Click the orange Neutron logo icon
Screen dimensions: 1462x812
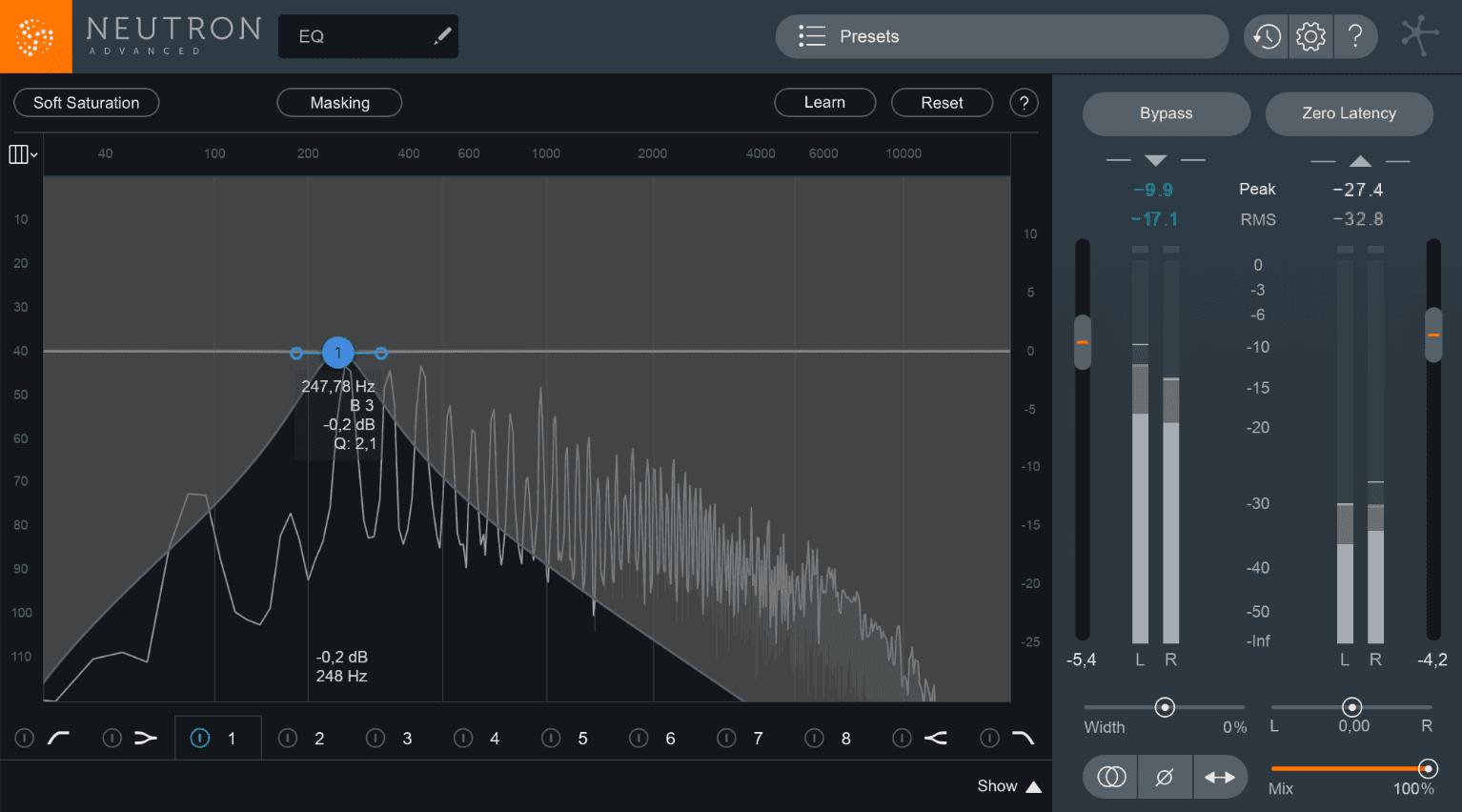coord(35,36)
